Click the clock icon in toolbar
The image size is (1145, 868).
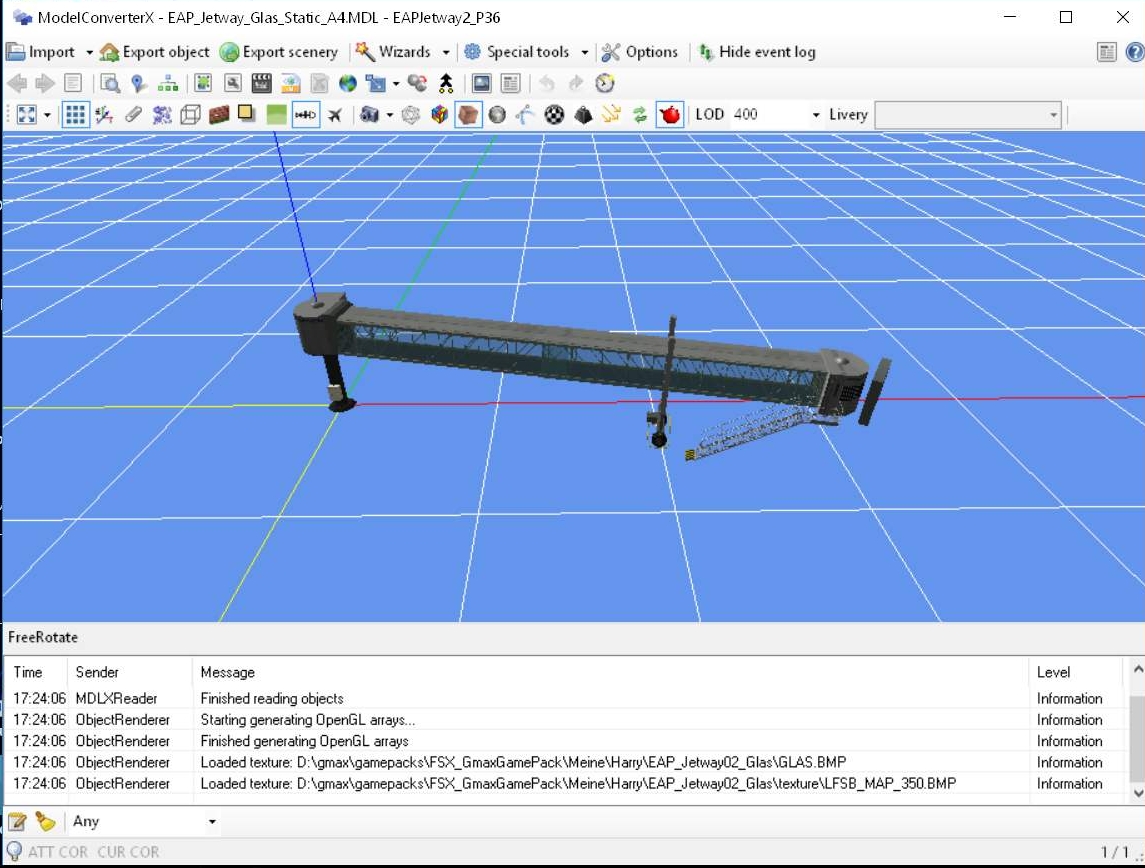tap(605, 83)
